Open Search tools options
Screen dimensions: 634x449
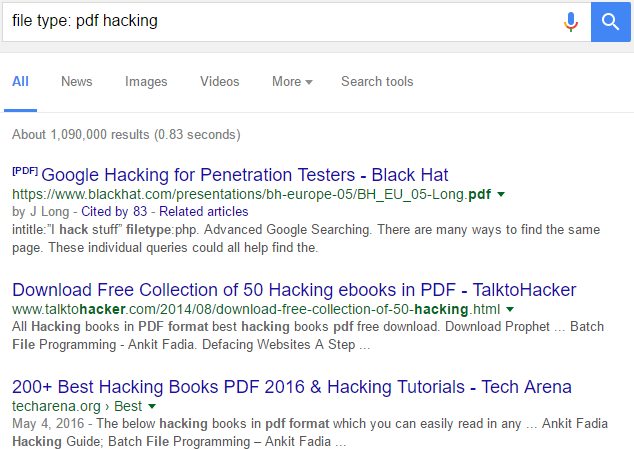[377, 82]
